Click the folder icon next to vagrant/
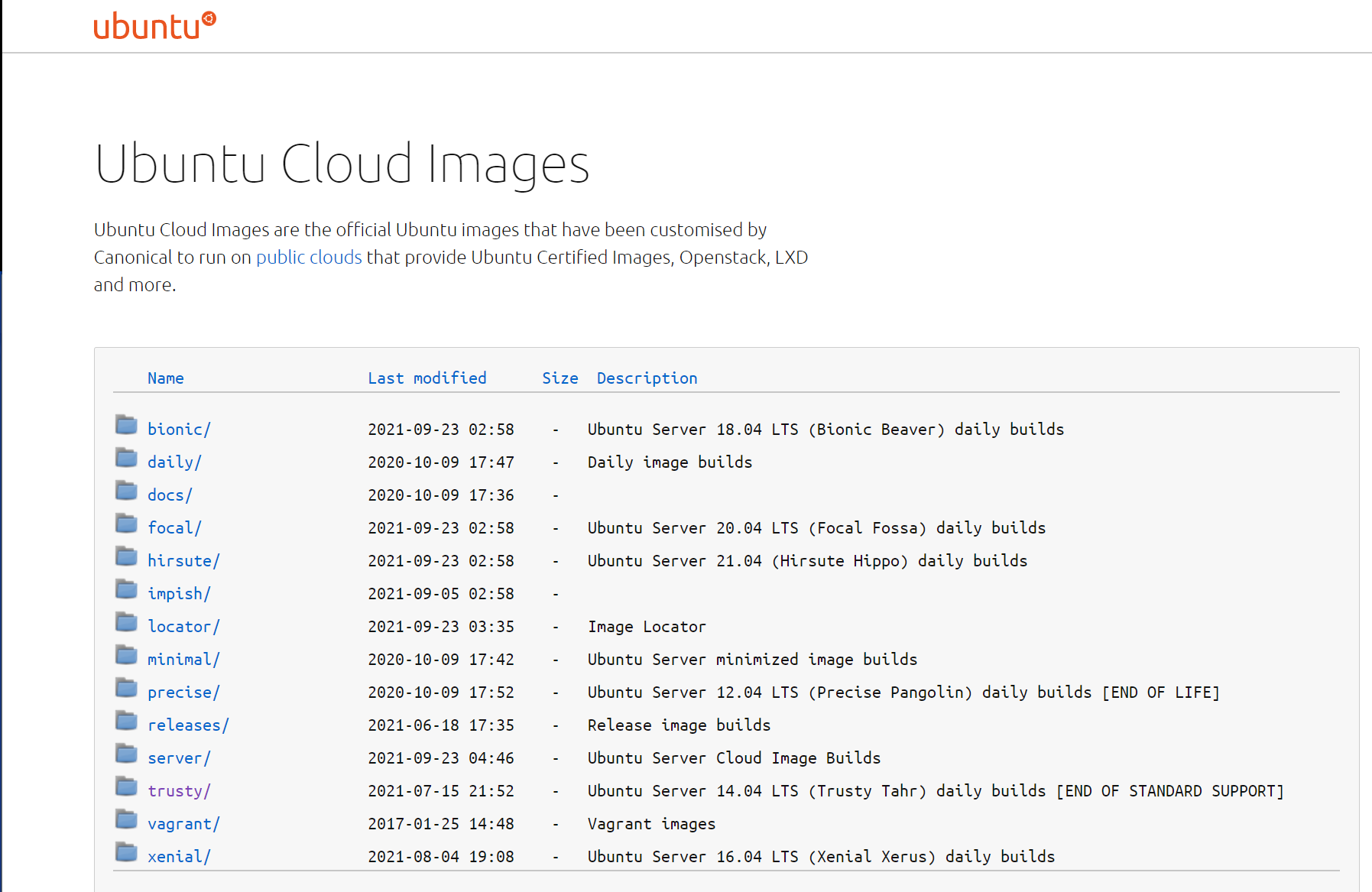 click(x=126, y=819)
